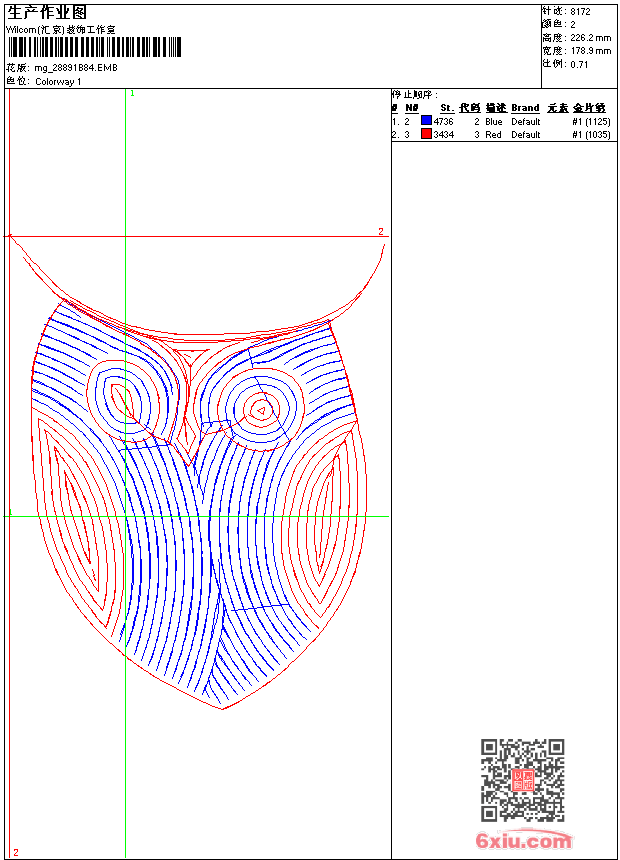Image resolution: width=620 pixels, height=860 pixels.
Task: Click the stitch count value 8172
Action: [x=580, y=12]
